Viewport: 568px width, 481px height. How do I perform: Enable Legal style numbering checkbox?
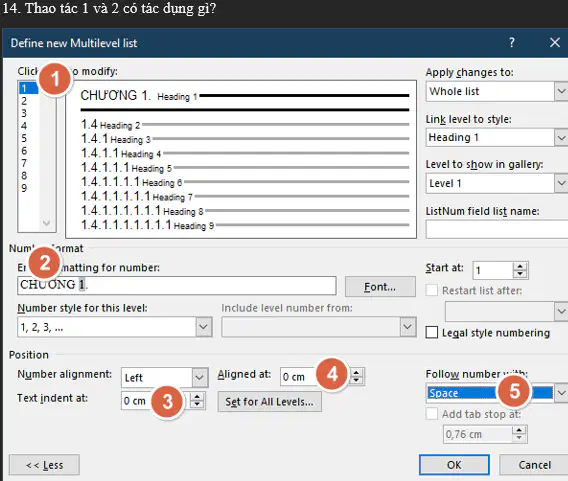431,332
